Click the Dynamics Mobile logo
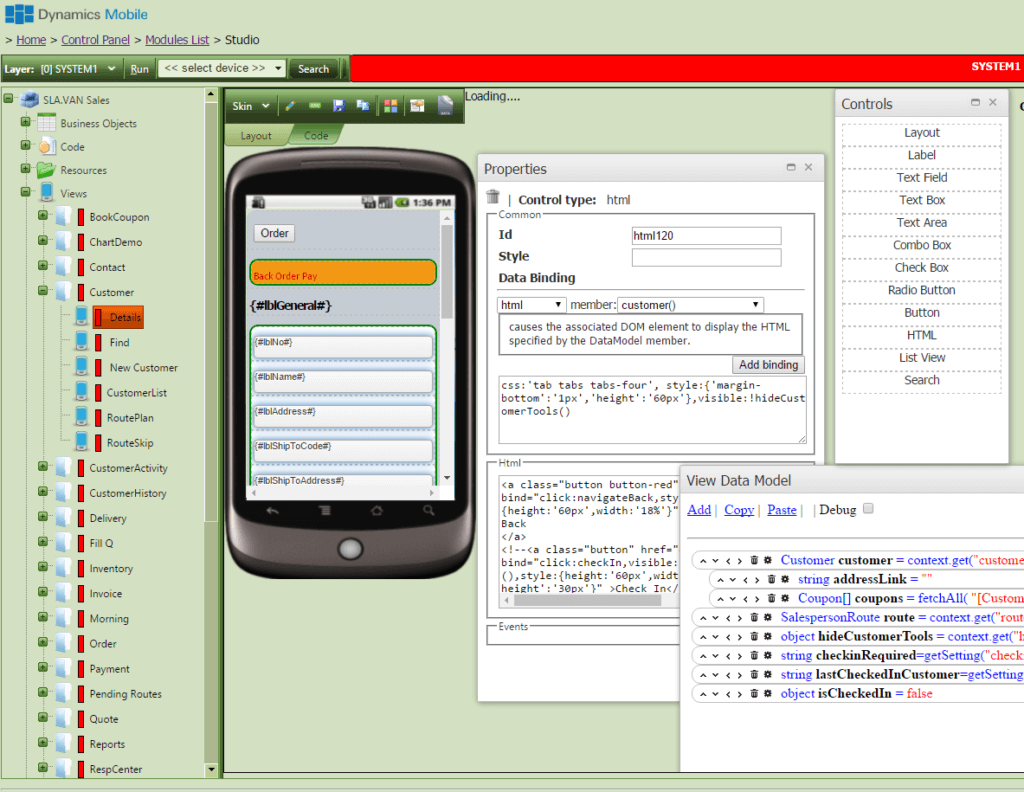Screen dimensions: 1024x792 coord(76,14)
